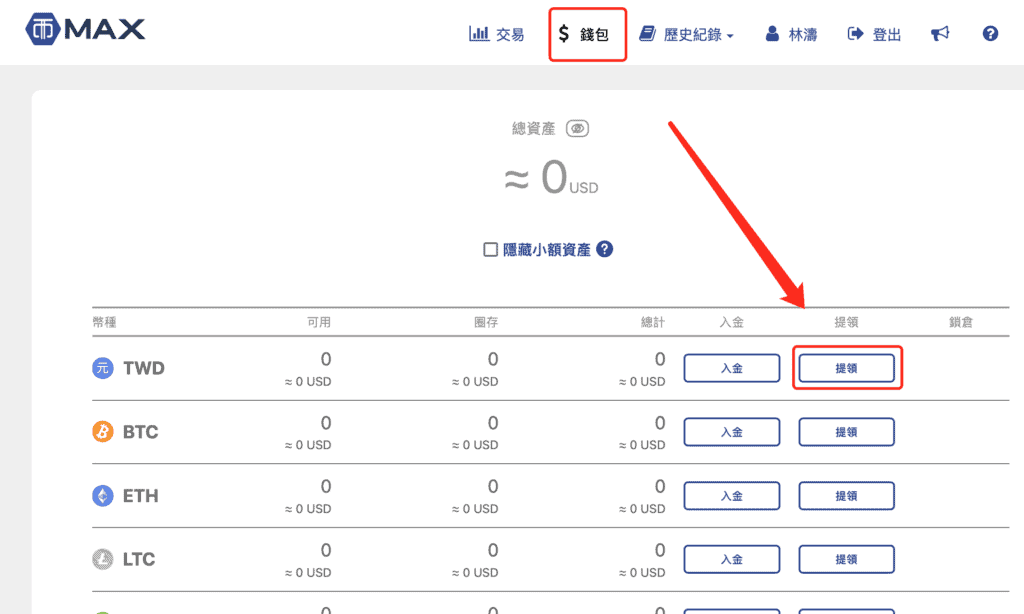Image resolution: width=1024 pixels, height=614 pixels.
Task: Click the LTC currency name
Action: click(139, 559)
